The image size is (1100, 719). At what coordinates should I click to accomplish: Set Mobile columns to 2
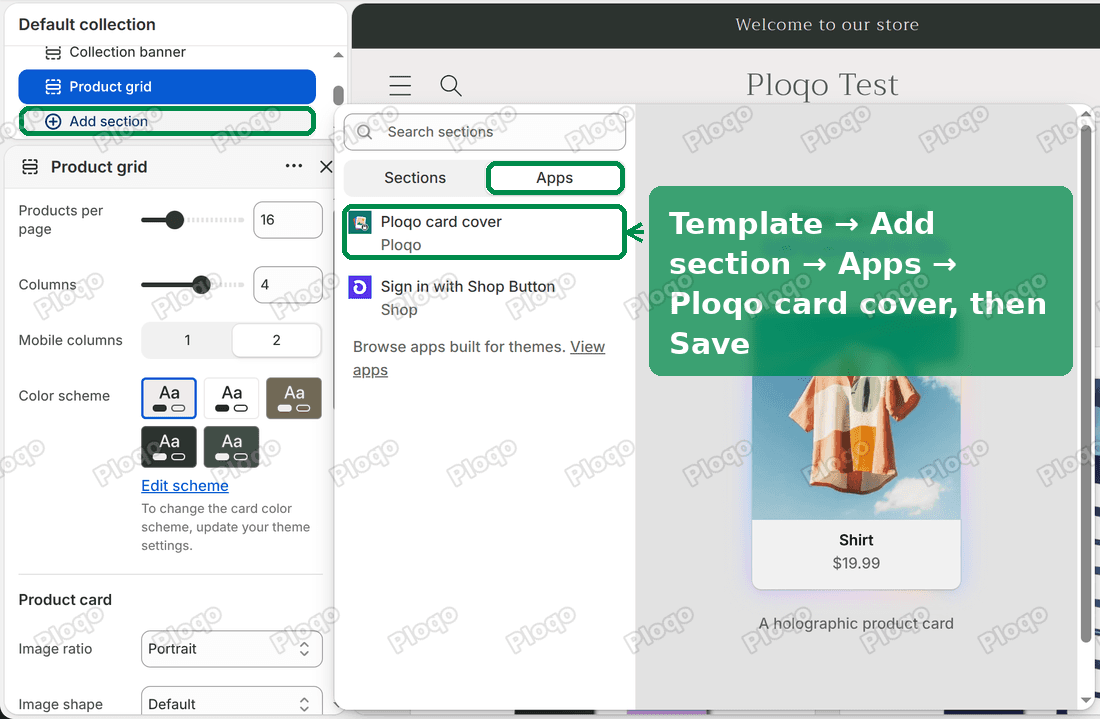click(276, 340)
